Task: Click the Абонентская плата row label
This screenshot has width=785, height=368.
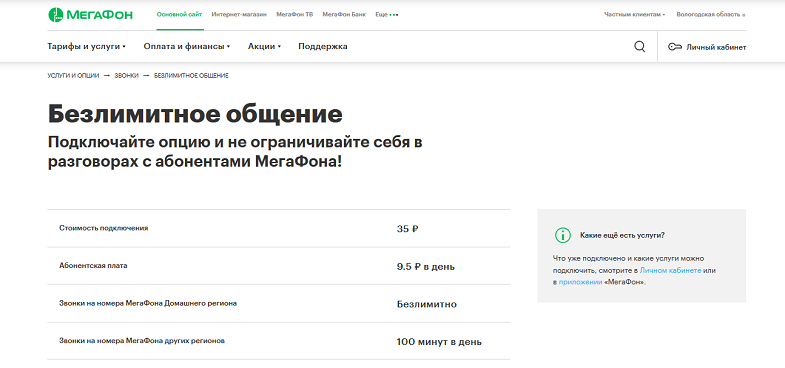Action: coord(93,265)
